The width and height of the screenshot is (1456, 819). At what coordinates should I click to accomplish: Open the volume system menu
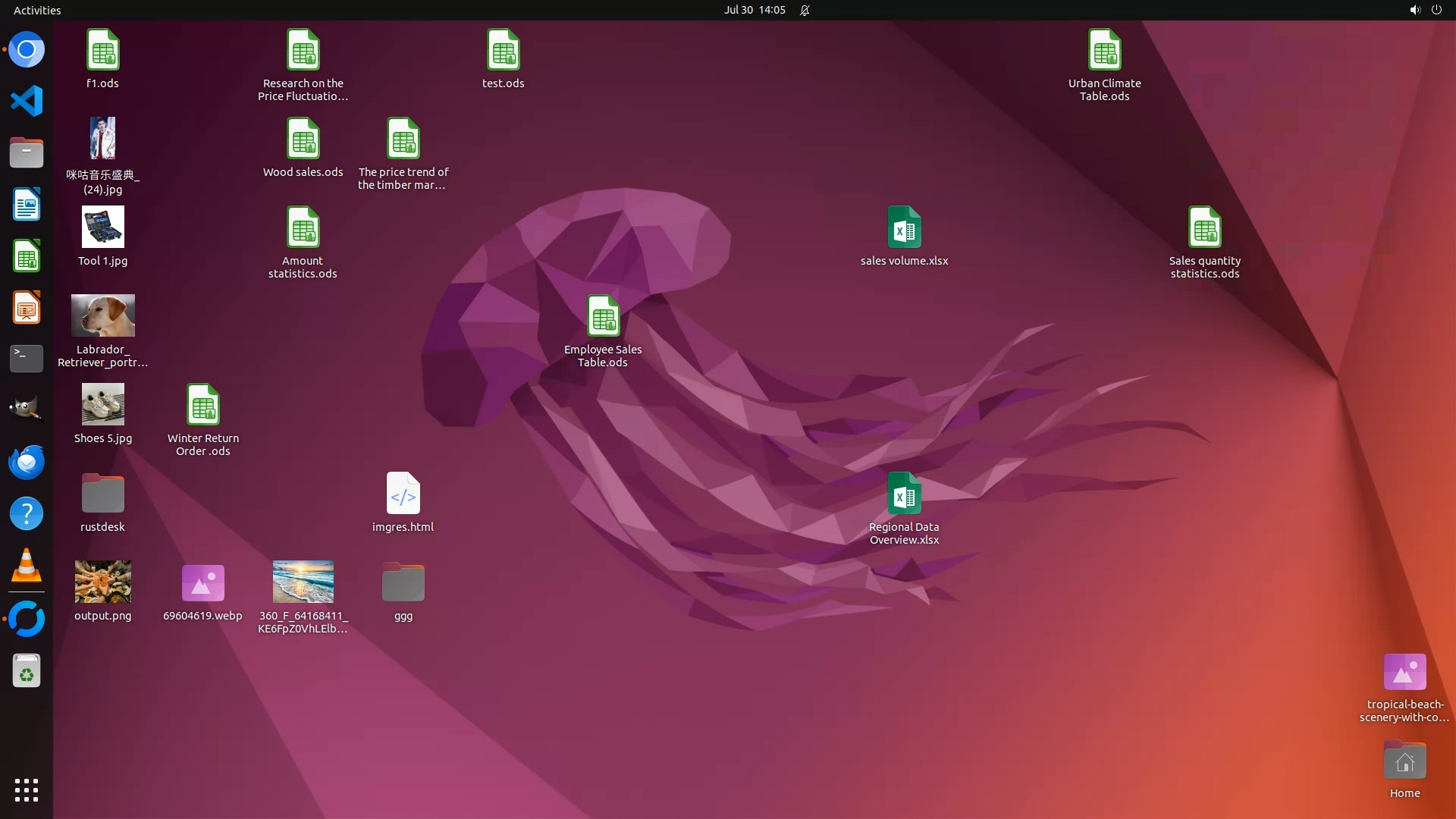(1415, 10)
